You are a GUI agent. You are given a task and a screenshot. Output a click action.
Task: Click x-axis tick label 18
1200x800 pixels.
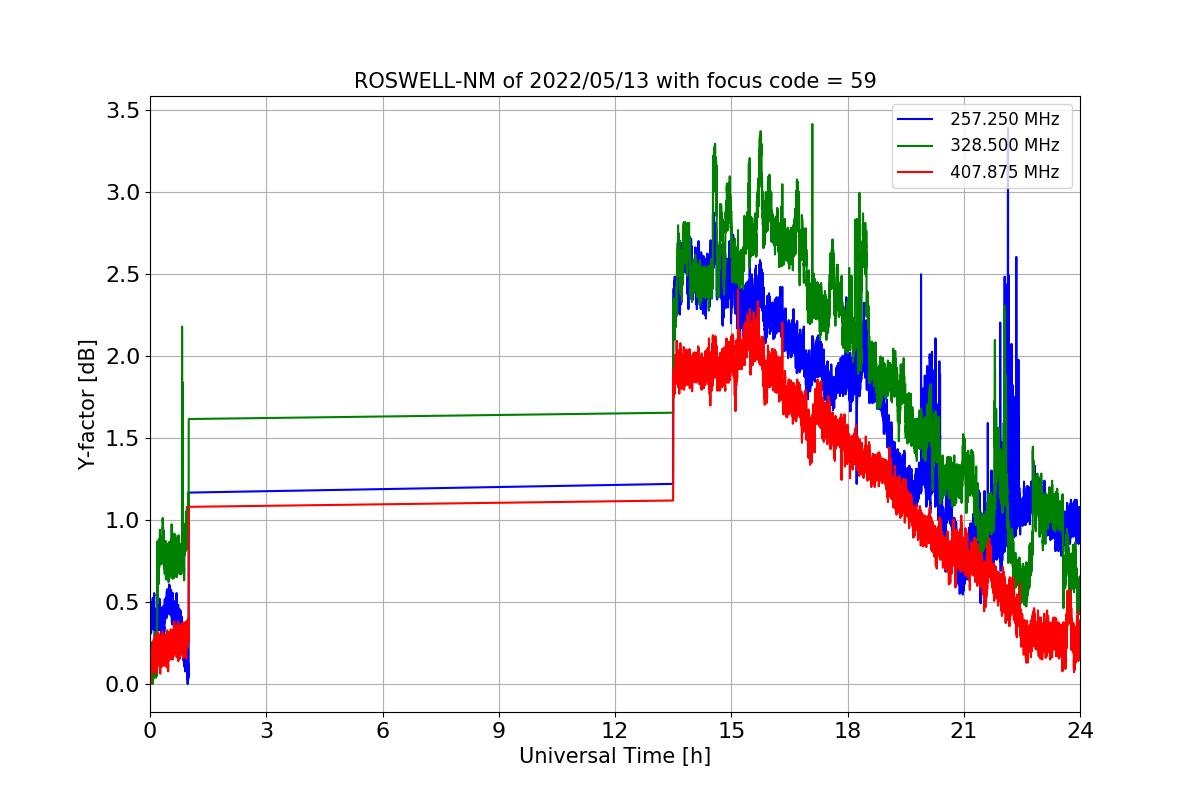847,730
